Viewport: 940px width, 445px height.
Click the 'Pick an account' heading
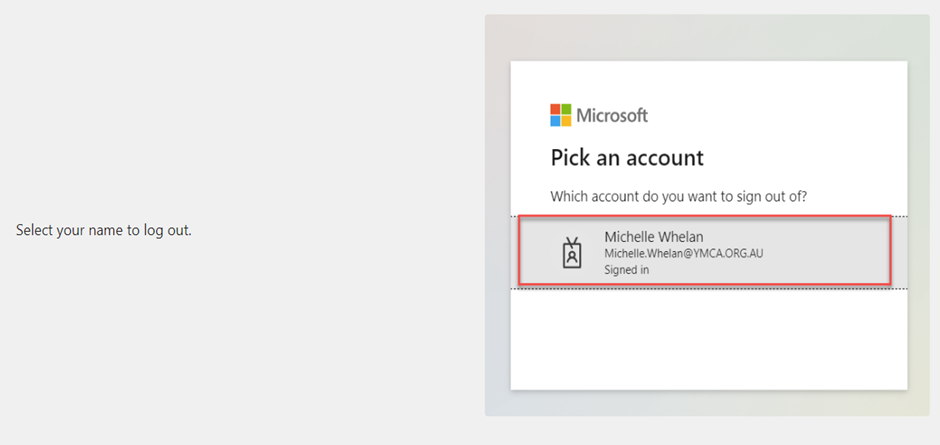627,158
